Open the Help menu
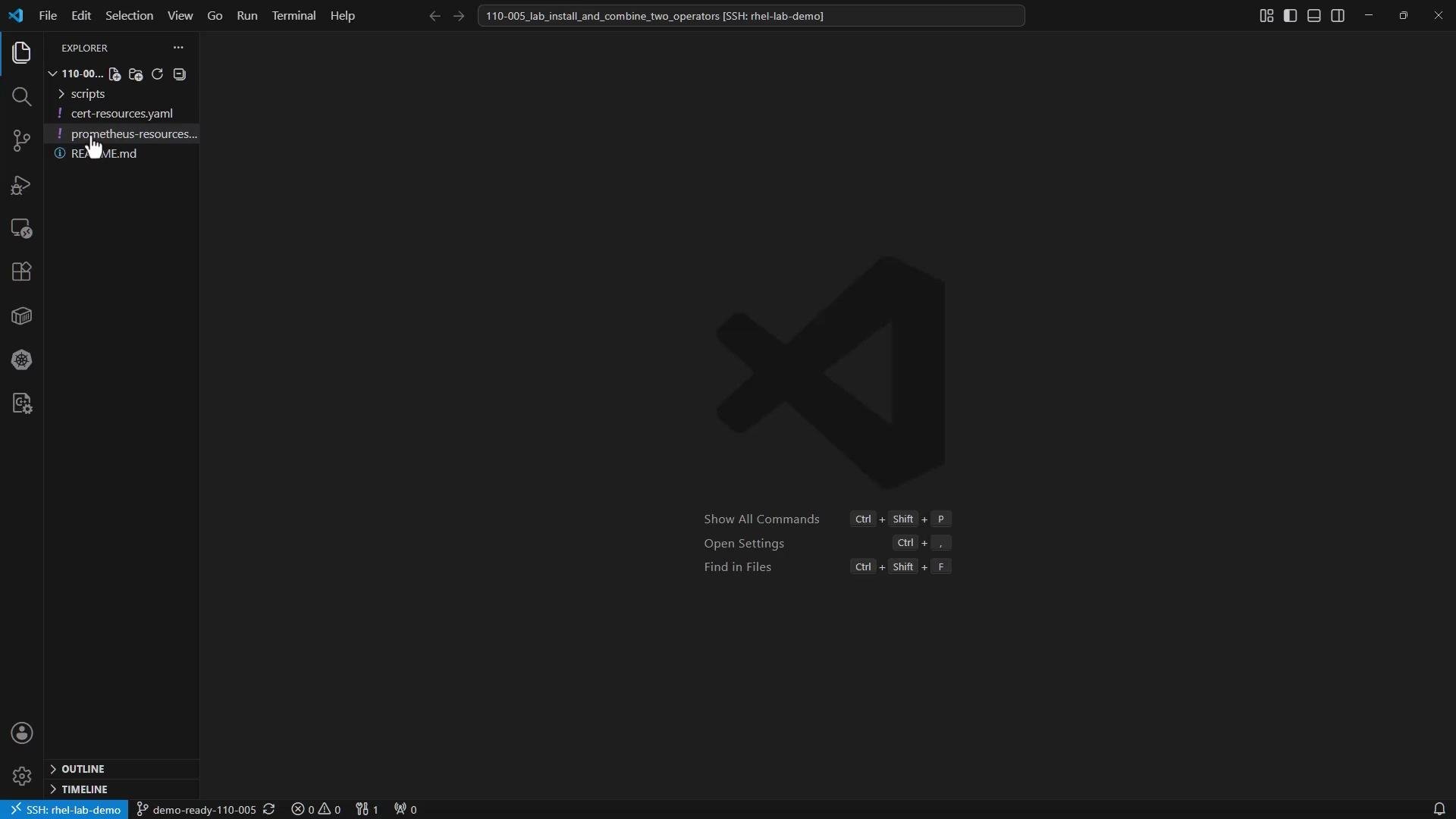The height and width of the screenshot is (819, 1456). click(x=344, y=16)
